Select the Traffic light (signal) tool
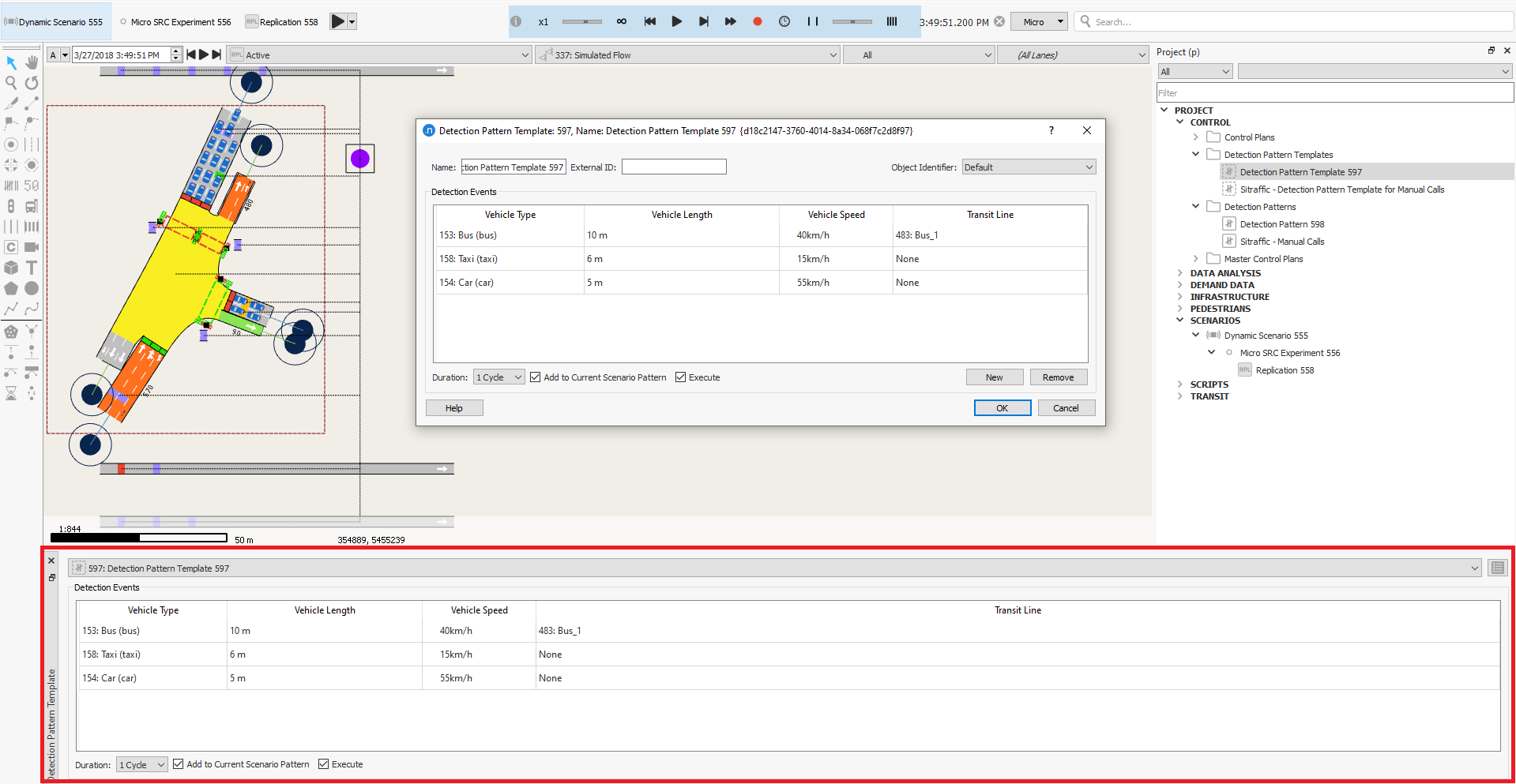The height and width of the screenshot is (784, 1516). point(11,206)
